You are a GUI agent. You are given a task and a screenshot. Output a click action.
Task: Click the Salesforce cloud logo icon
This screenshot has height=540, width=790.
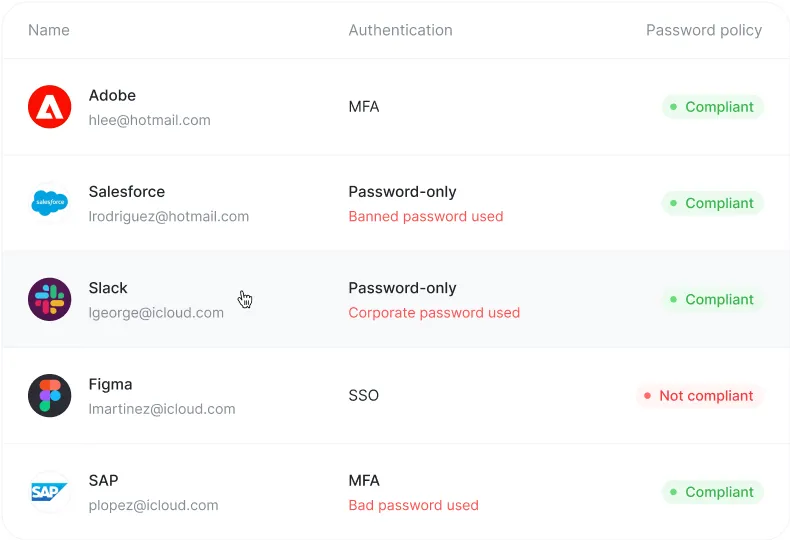[x=49, y=203]
